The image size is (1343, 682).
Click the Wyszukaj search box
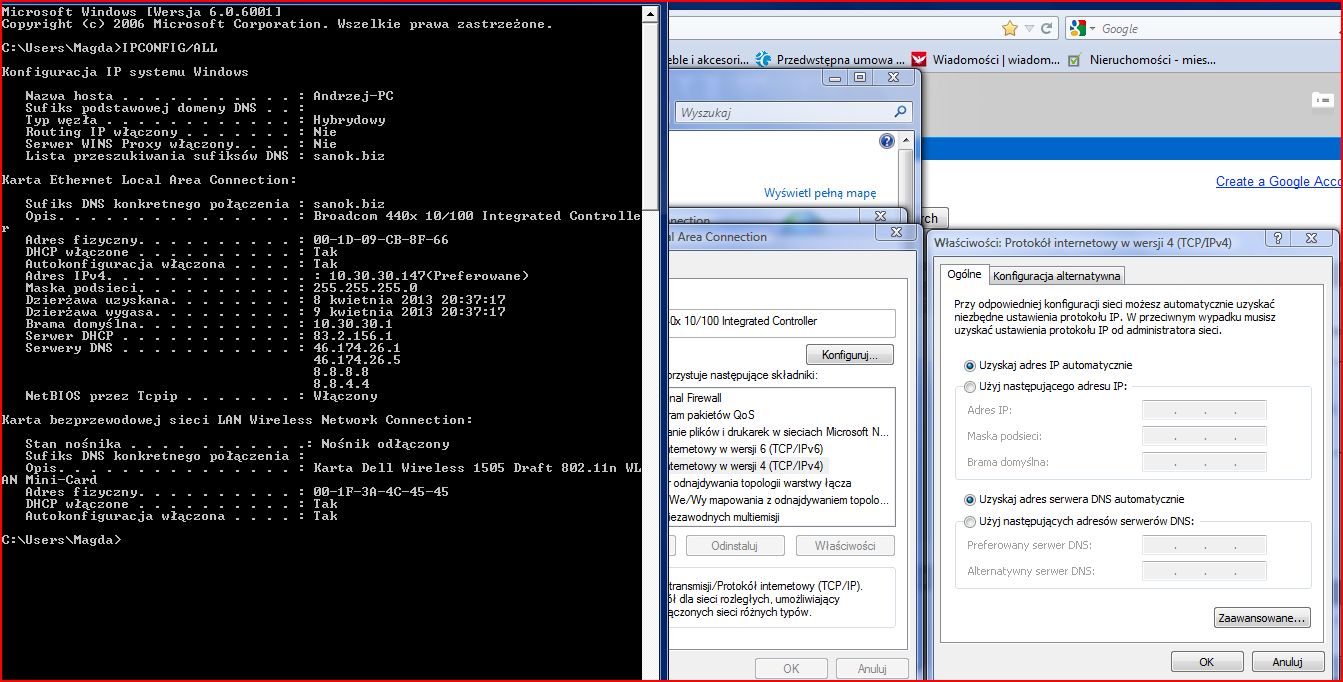click(794, 113)
